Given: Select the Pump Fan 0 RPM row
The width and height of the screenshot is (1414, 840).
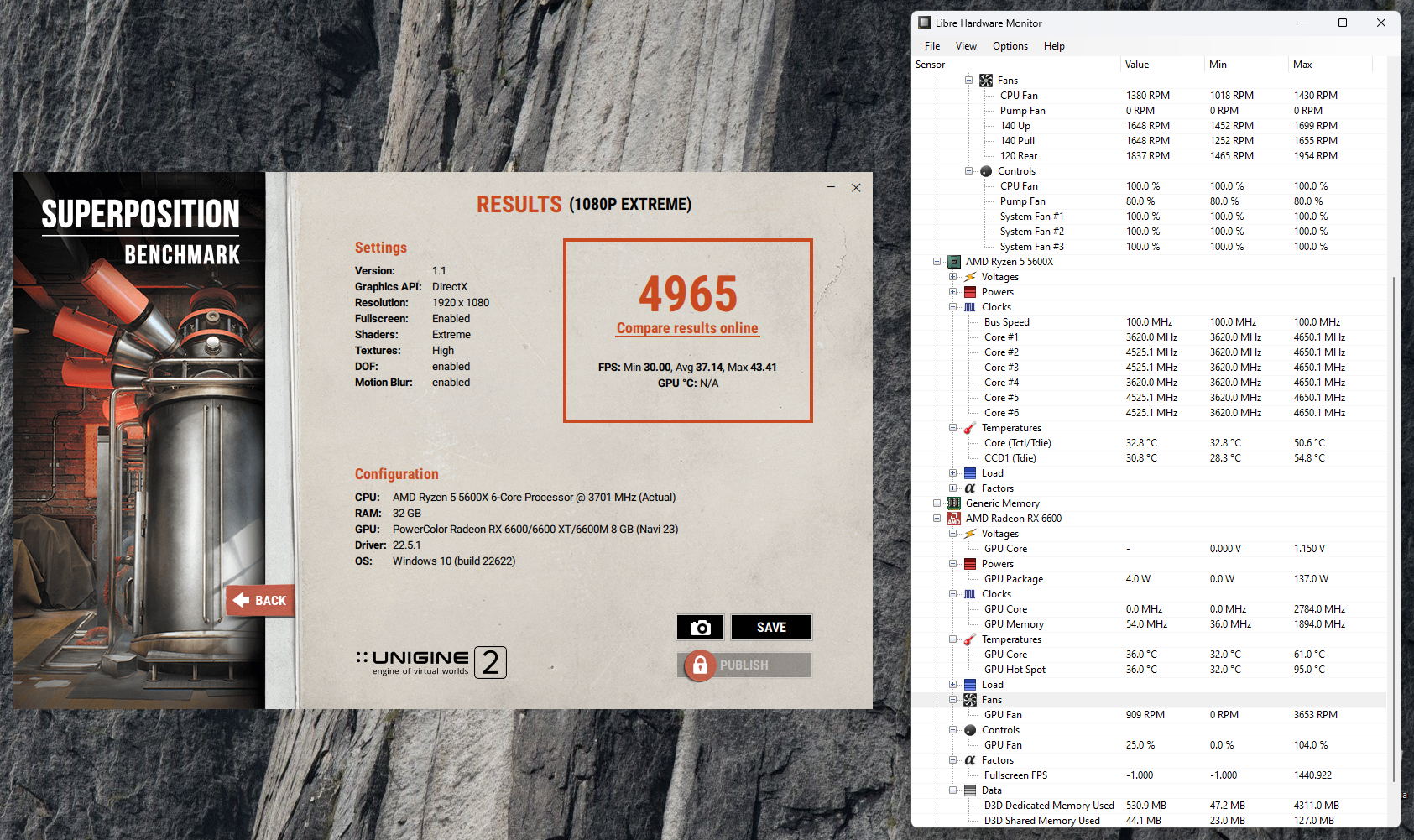Looking at the screenshot, I should point(1149,111).
